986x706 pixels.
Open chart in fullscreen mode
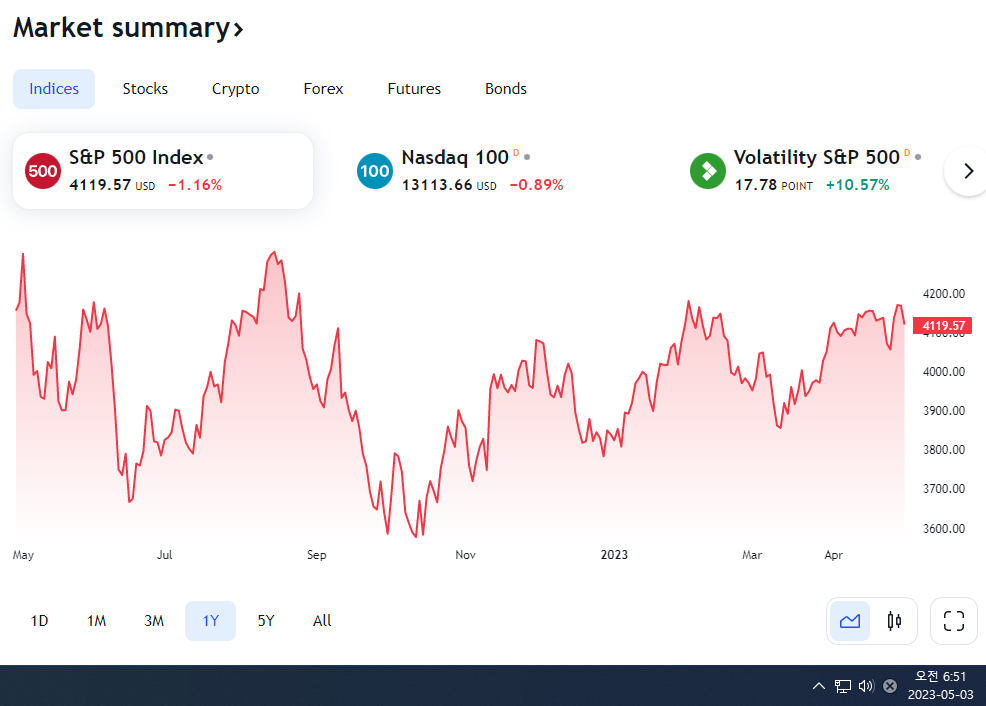coord(953,621)
